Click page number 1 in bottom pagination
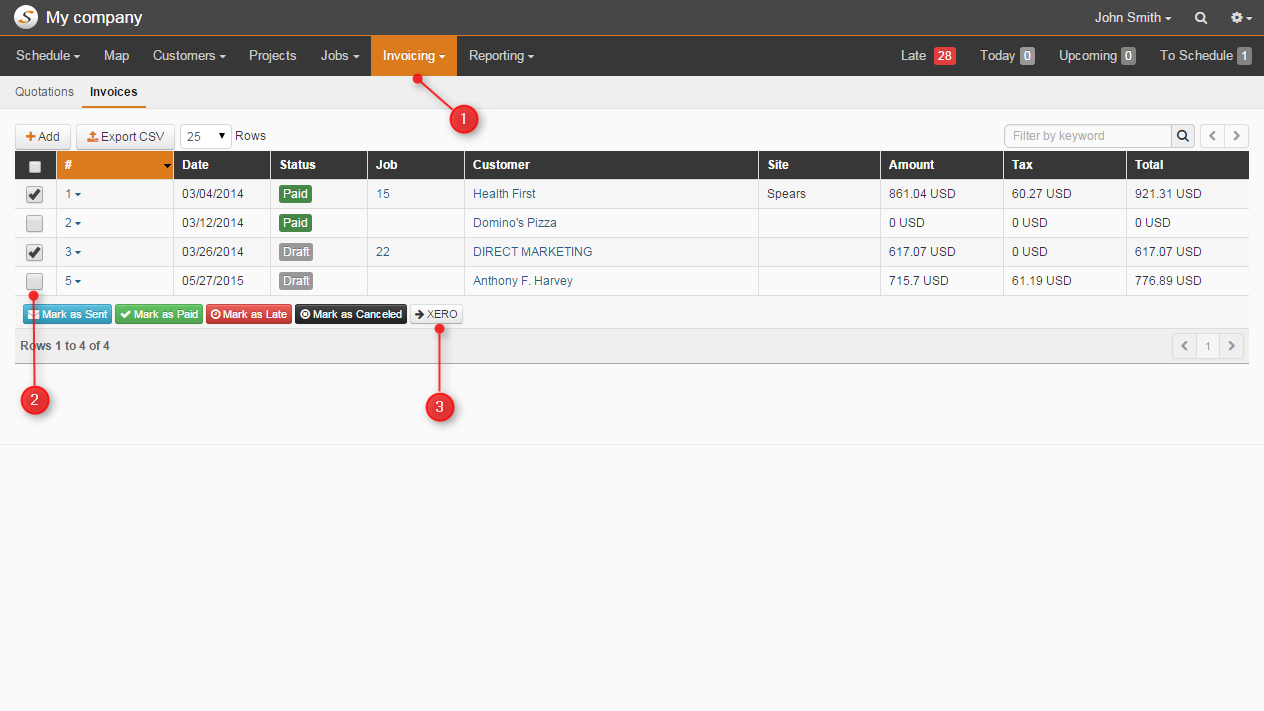The height and width of the screenshot is (711, 1264). tap(1208, 346)
